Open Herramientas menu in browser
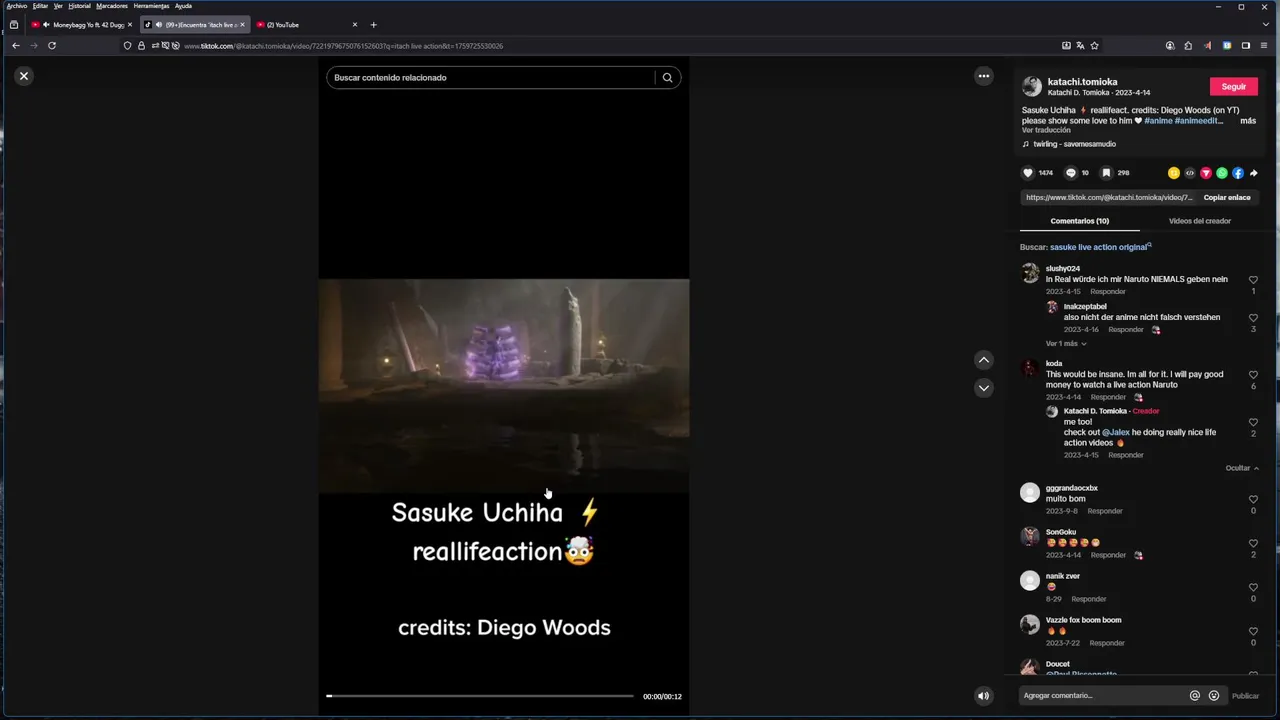 point(151,6)
